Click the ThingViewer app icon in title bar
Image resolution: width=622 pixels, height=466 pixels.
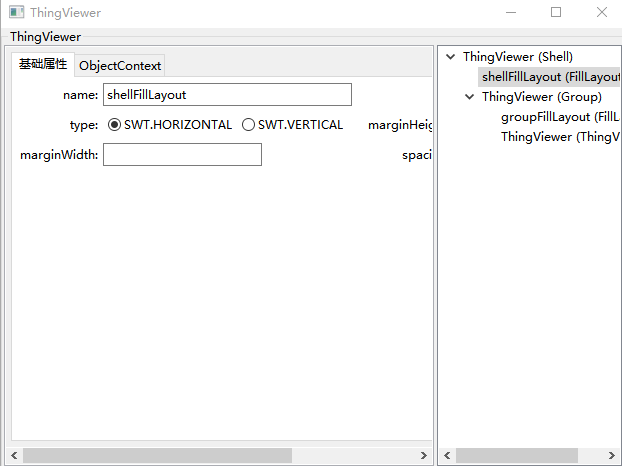[16, 13]
